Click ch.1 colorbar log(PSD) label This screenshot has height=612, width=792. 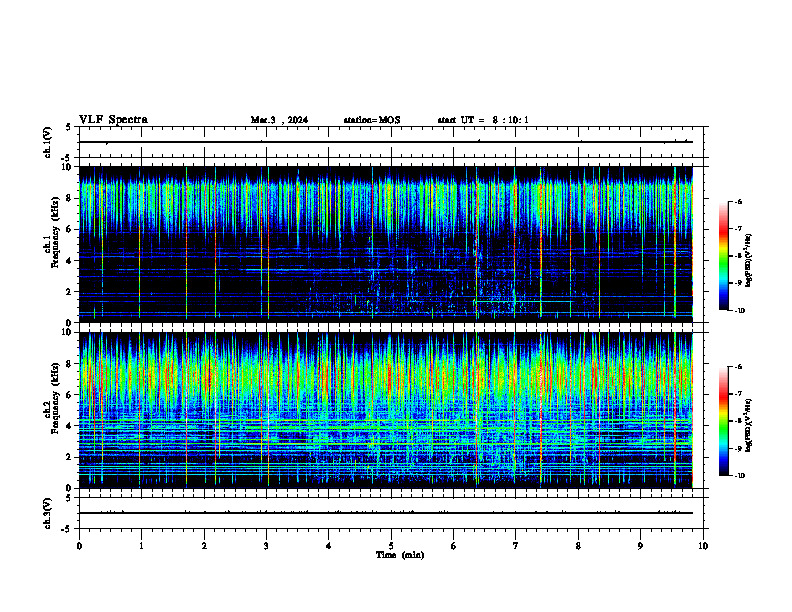click(749, 261)
